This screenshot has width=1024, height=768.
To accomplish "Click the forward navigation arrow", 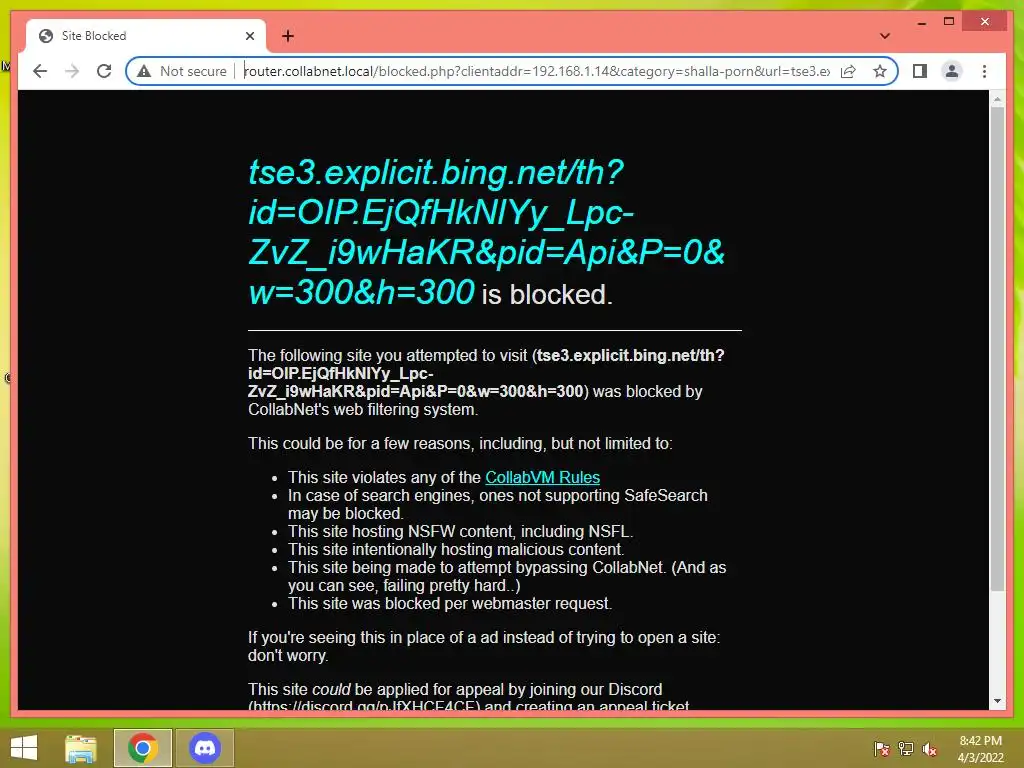I will [72, 71].
